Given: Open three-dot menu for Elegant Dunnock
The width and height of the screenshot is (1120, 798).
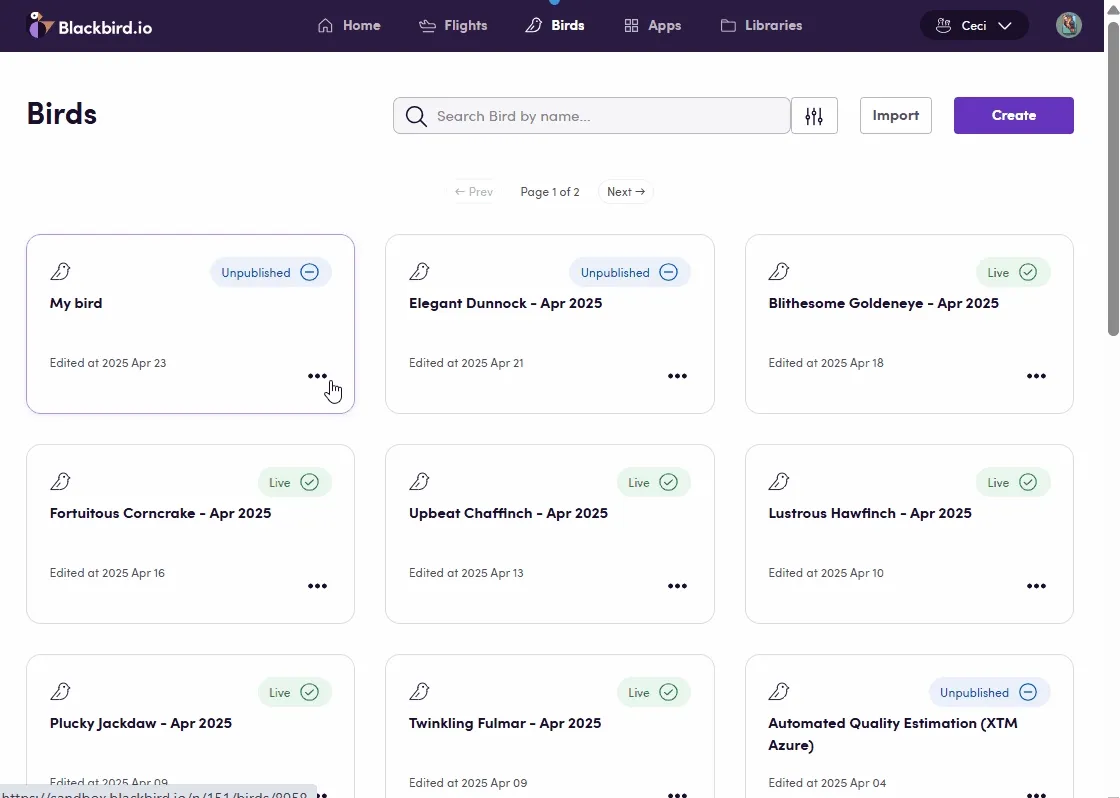Looking at the screenshot, I should click(x=677, y=376).
